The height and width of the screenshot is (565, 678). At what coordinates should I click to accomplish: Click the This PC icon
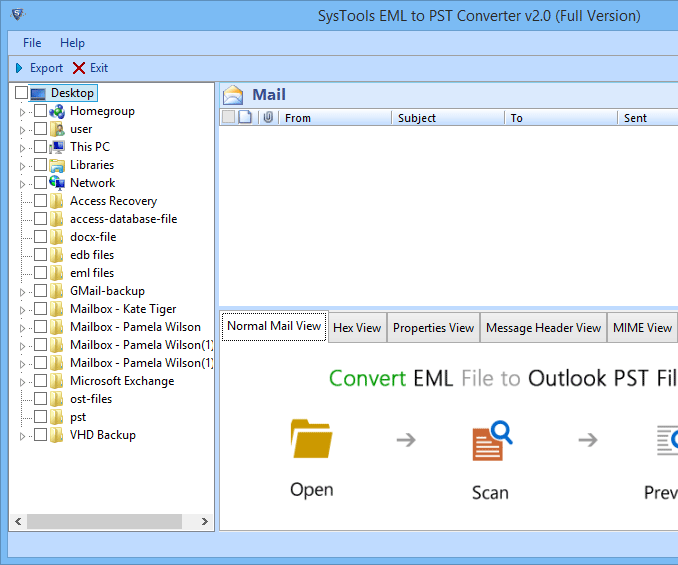57,147
